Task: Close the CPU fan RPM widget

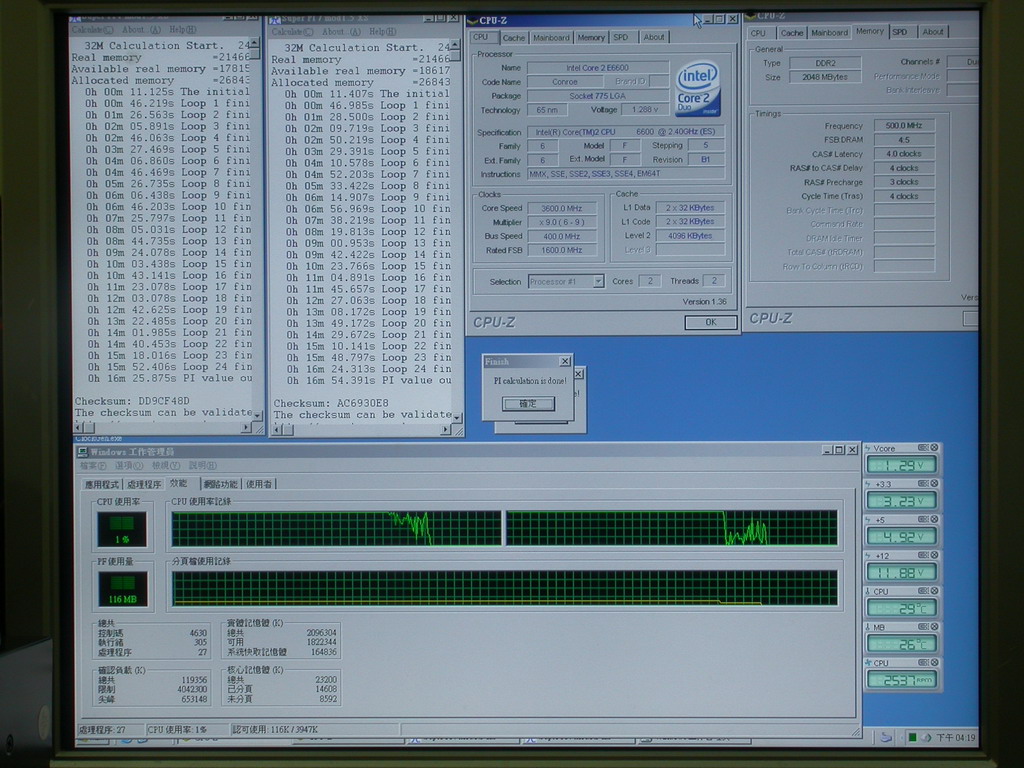Action: [x=935, y=663]
